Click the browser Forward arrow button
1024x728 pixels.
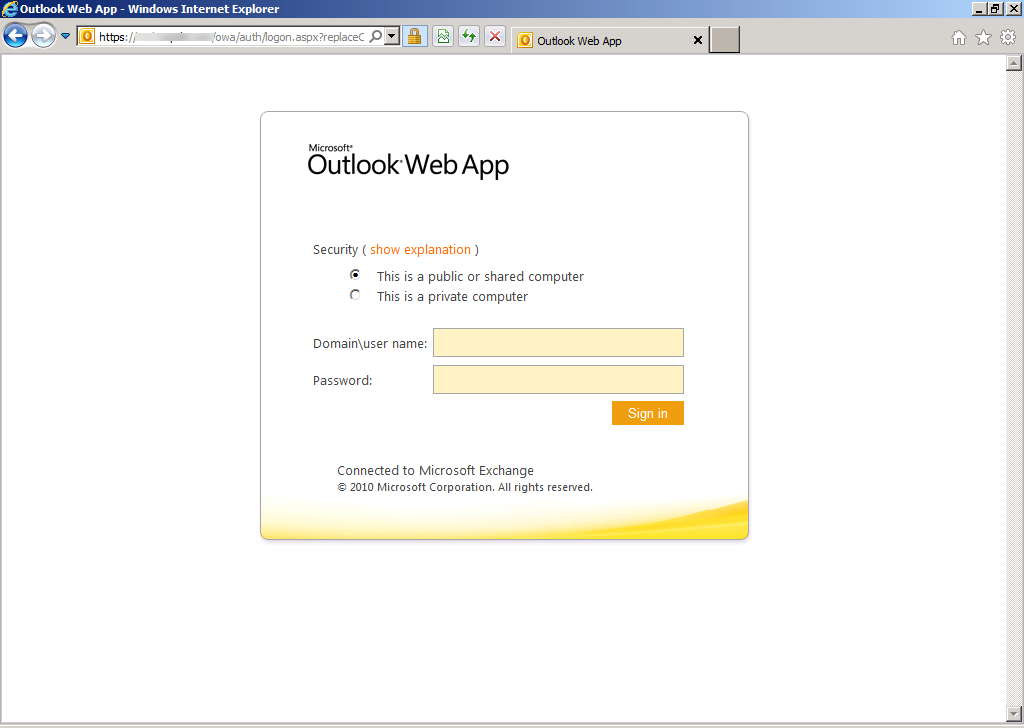[44, 36]
